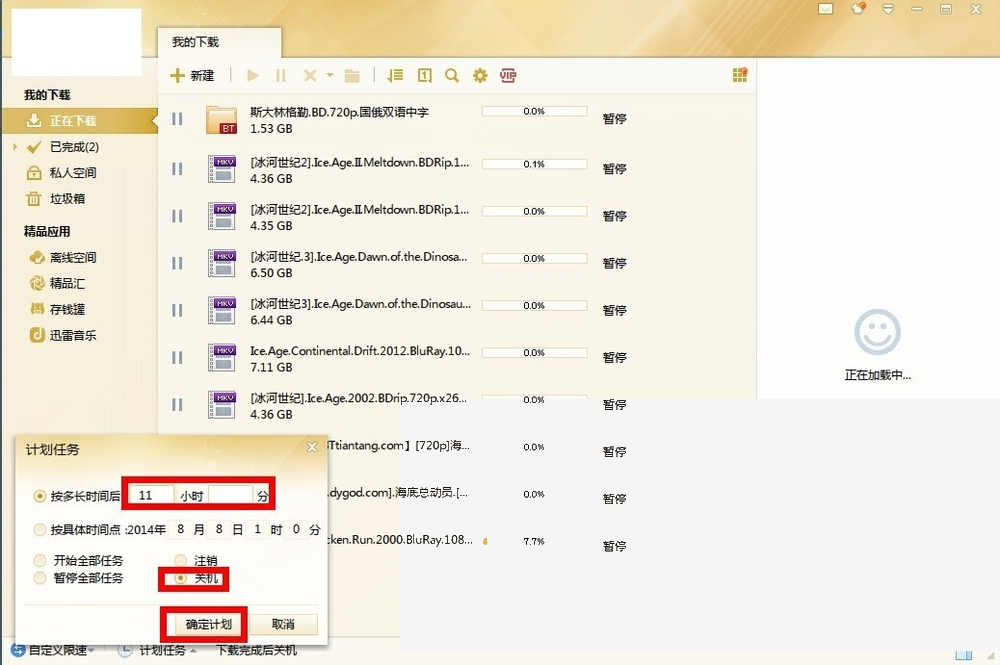1000x665 pixels.
Task: Click the numbered task priority icon
Action: pyautogui.click(x=424, y=76)
